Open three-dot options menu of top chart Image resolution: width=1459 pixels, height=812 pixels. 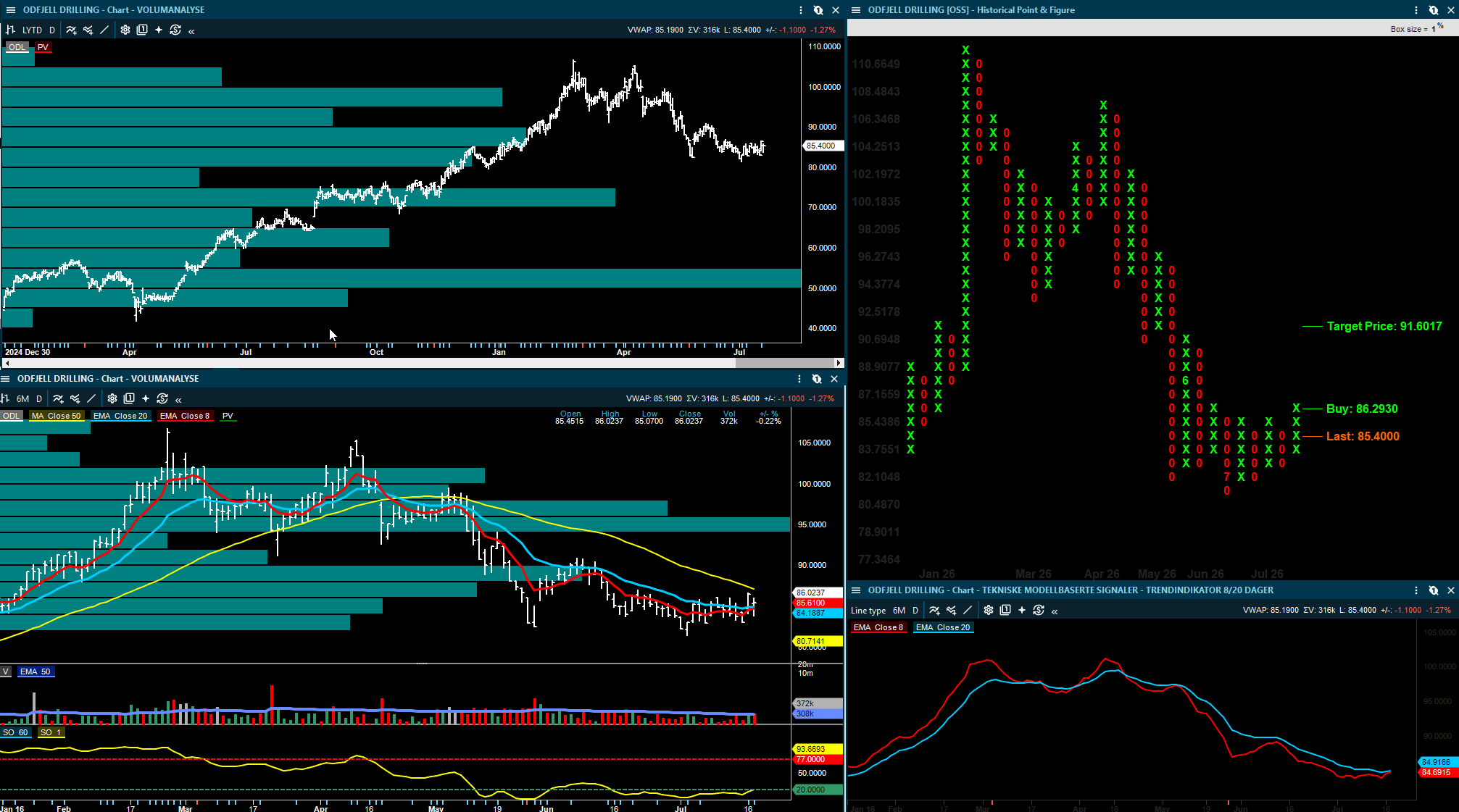tap(801, 10)
